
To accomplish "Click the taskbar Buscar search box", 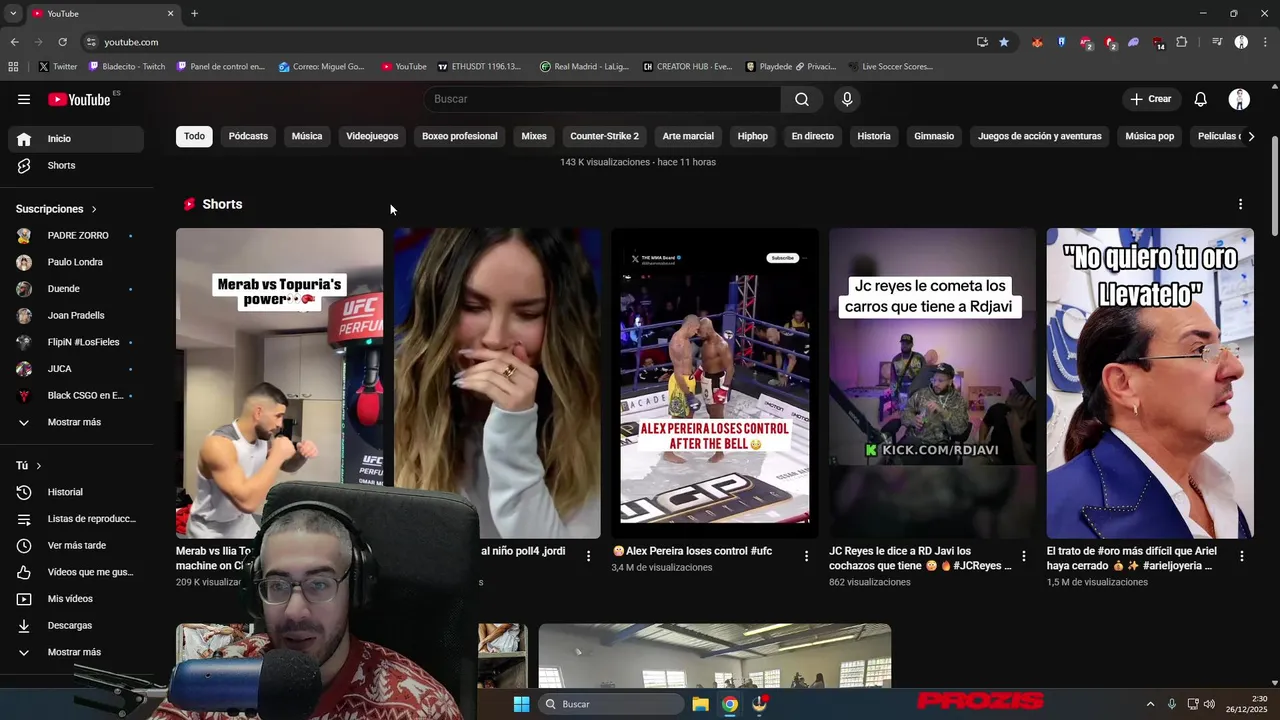I will (612, 704).
